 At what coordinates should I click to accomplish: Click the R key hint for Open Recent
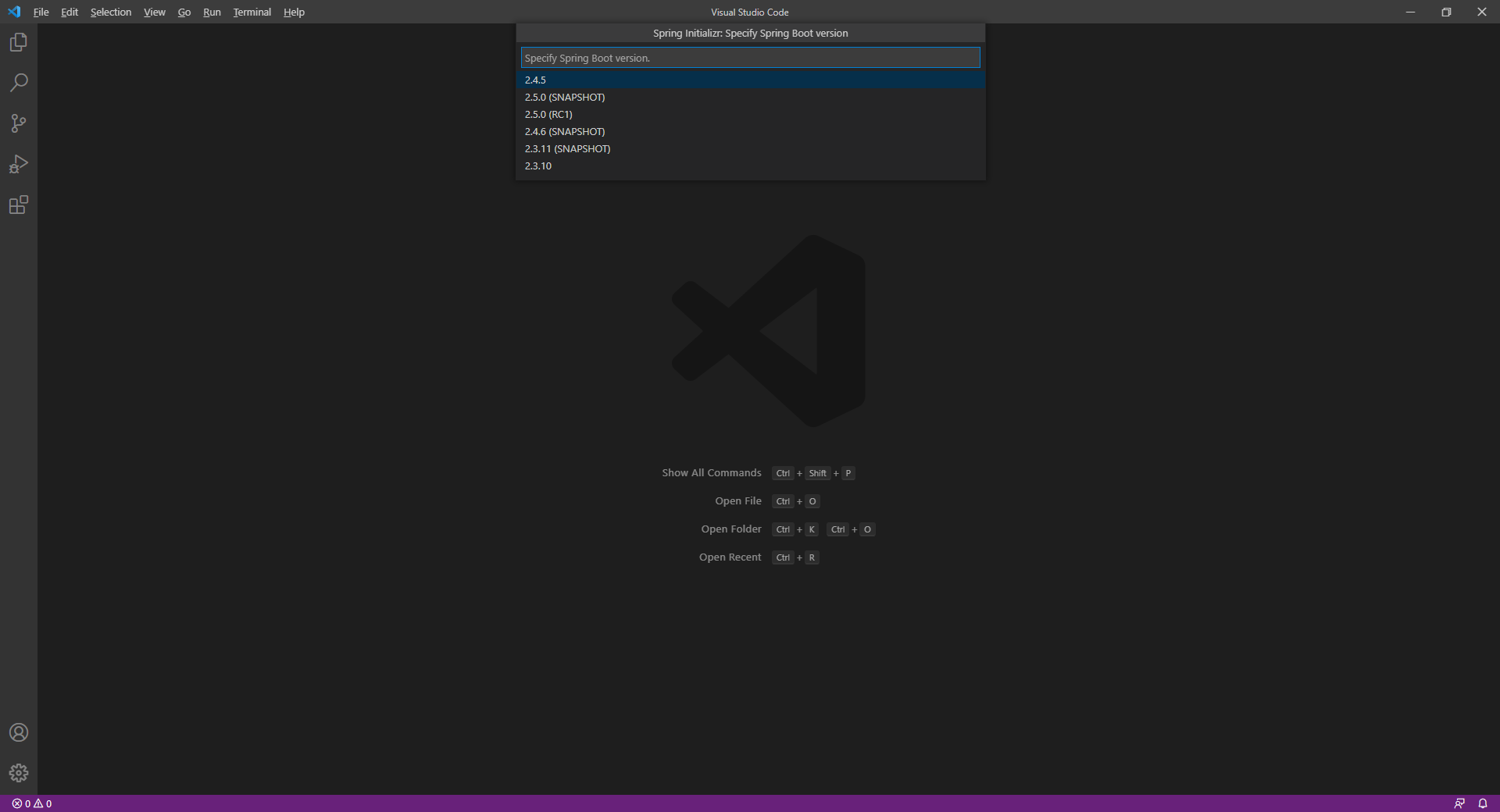812,557
